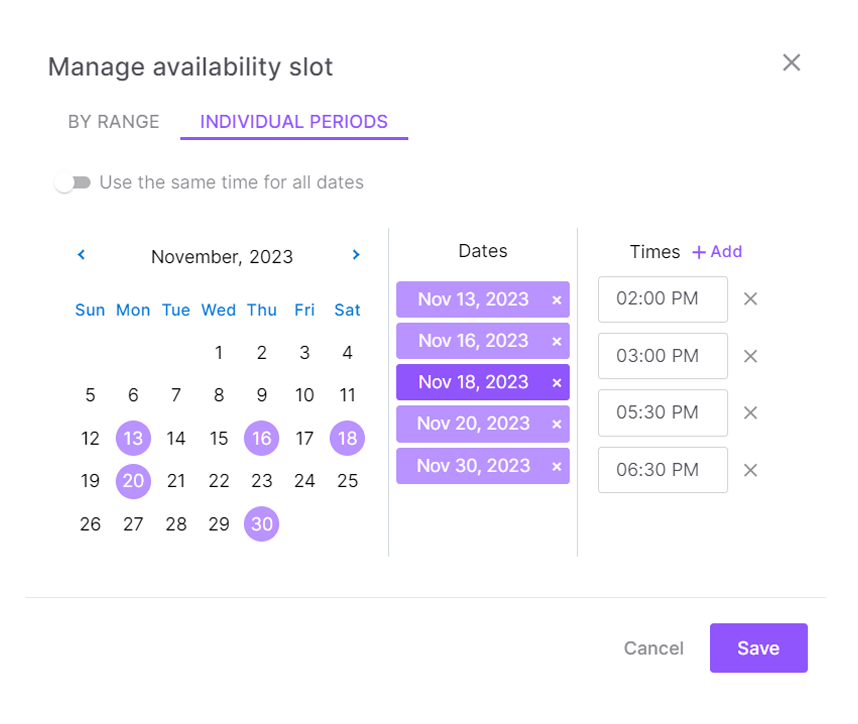Click Save to store availability
The image size is (858, 724).
tap(758, 648)
